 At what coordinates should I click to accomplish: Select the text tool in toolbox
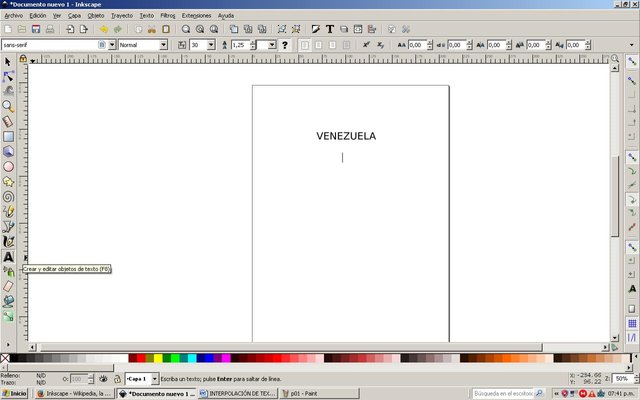click(8, 257)
